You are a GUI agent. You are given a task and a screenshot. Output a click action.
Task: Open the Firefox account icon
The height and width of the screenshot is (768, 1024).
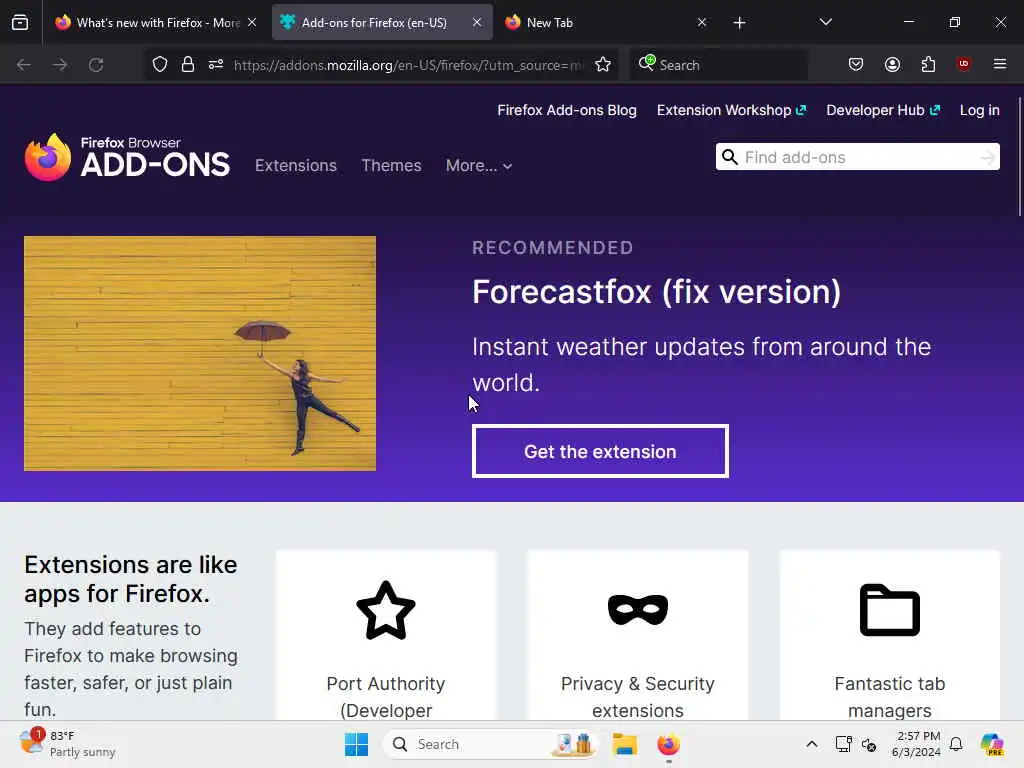pos(892,65)
